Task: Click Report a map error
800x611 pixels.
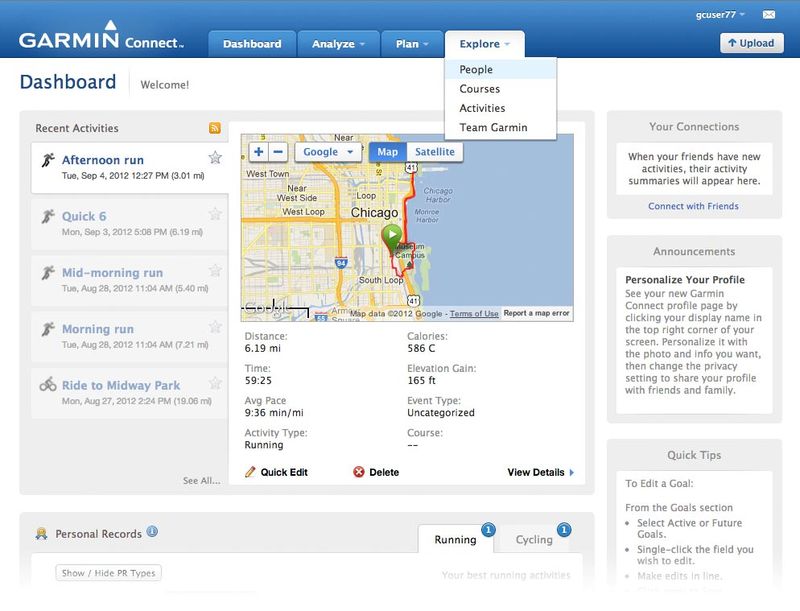Action: pos(536,313)
